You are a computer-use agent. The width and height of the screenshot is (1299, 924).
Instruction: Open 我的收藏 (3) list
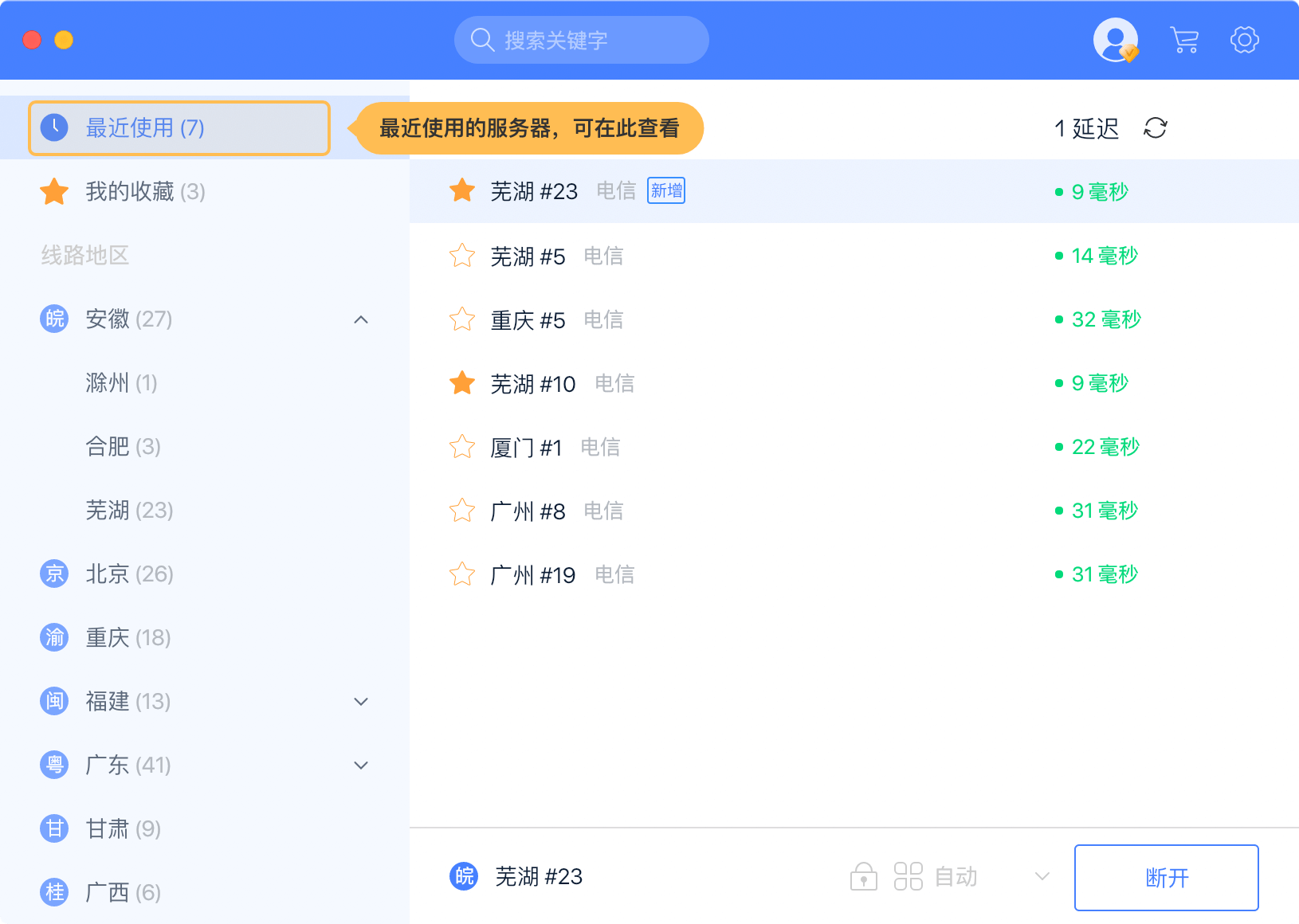(145, 192)
